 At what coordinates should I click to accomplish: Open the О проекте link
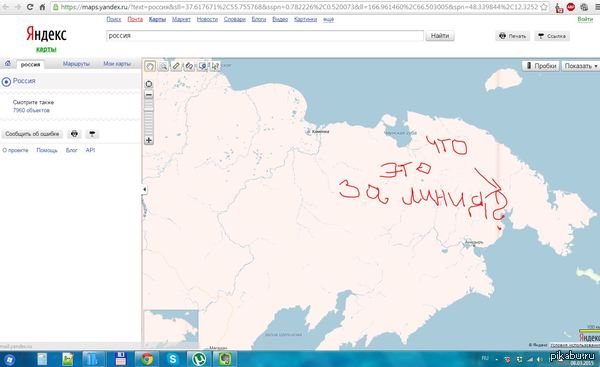click(x=15, y=150)
